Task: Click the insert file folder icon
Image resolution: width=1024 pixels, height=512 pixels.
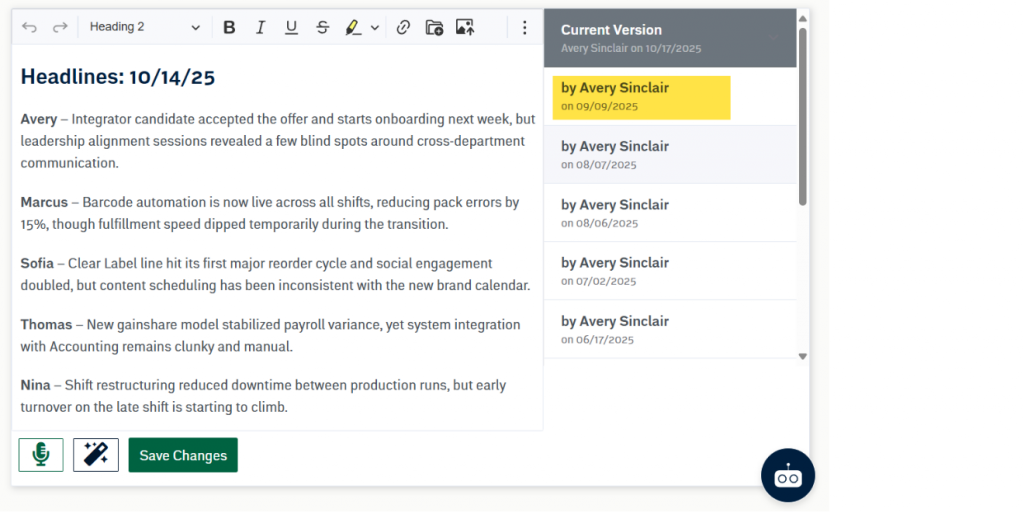Action: point(434,27)
